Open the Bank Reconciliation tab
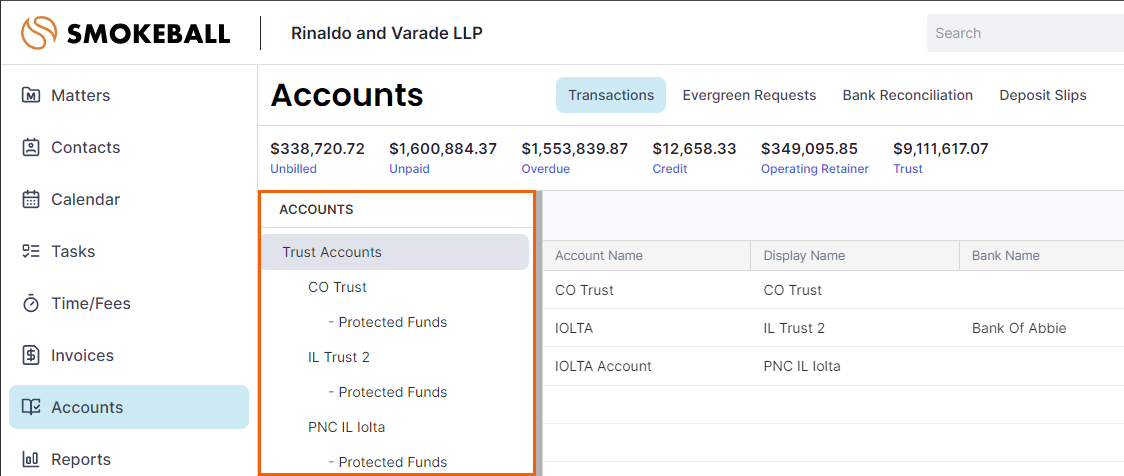Screen dimensions: 1124x476 tap(908, 95)
